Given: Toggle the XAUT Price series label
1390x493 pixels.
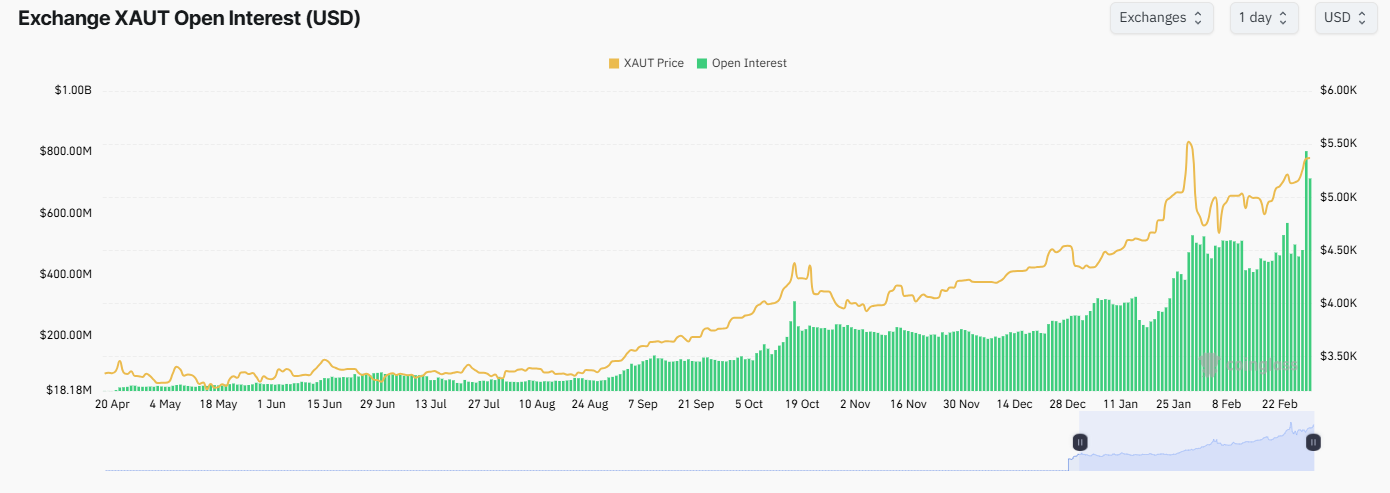Looking at the screenshot, I should click(x=653, y=63).
